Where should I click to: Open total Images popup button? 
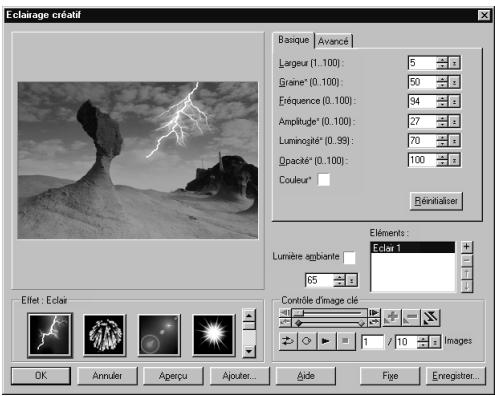(435, 342)
